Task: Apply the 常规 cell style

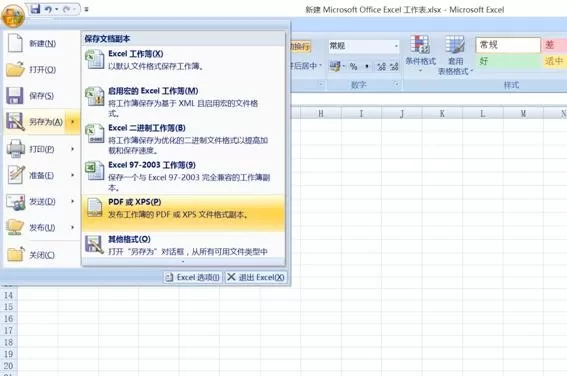Action: (508, 45)
